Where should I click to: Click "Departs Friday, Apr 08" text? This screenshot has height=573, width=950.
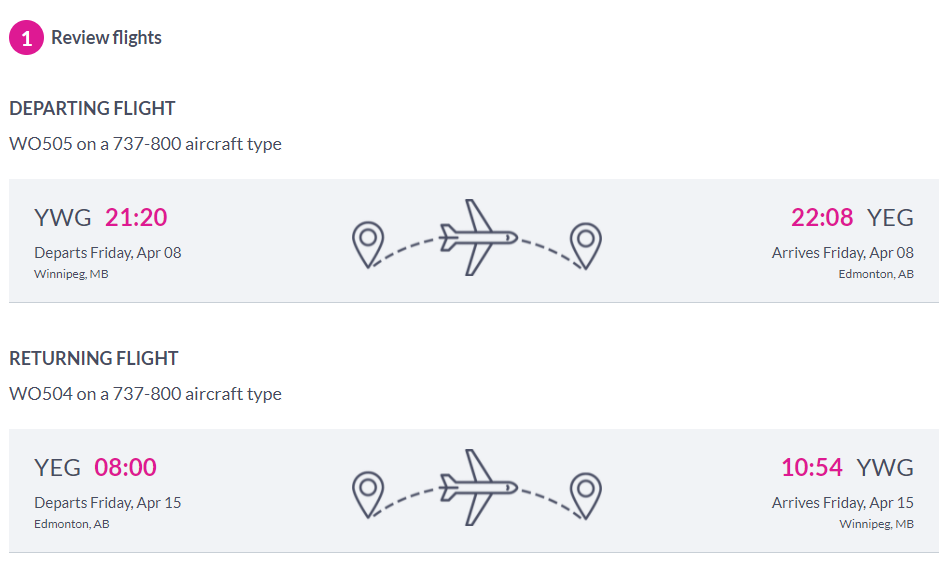click(108, 252)
